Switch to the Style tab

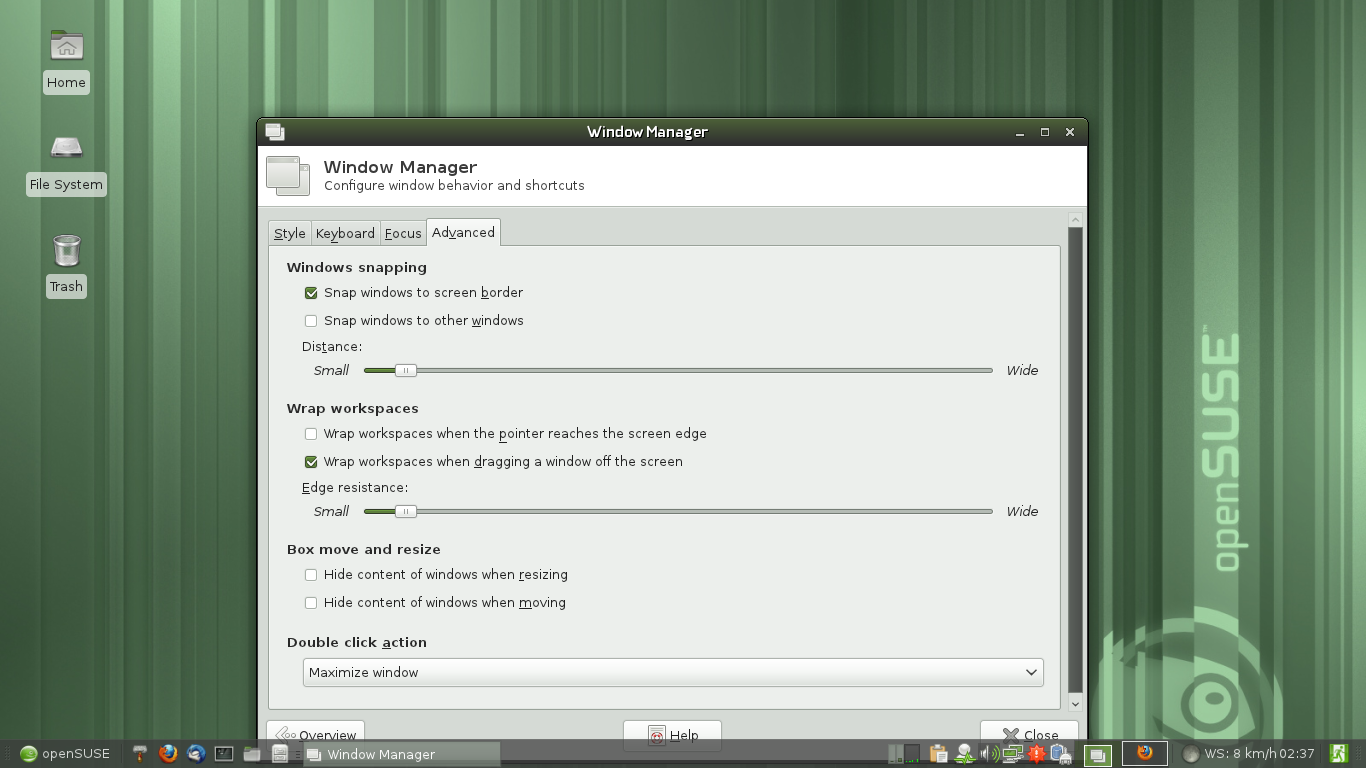point(290,233)
